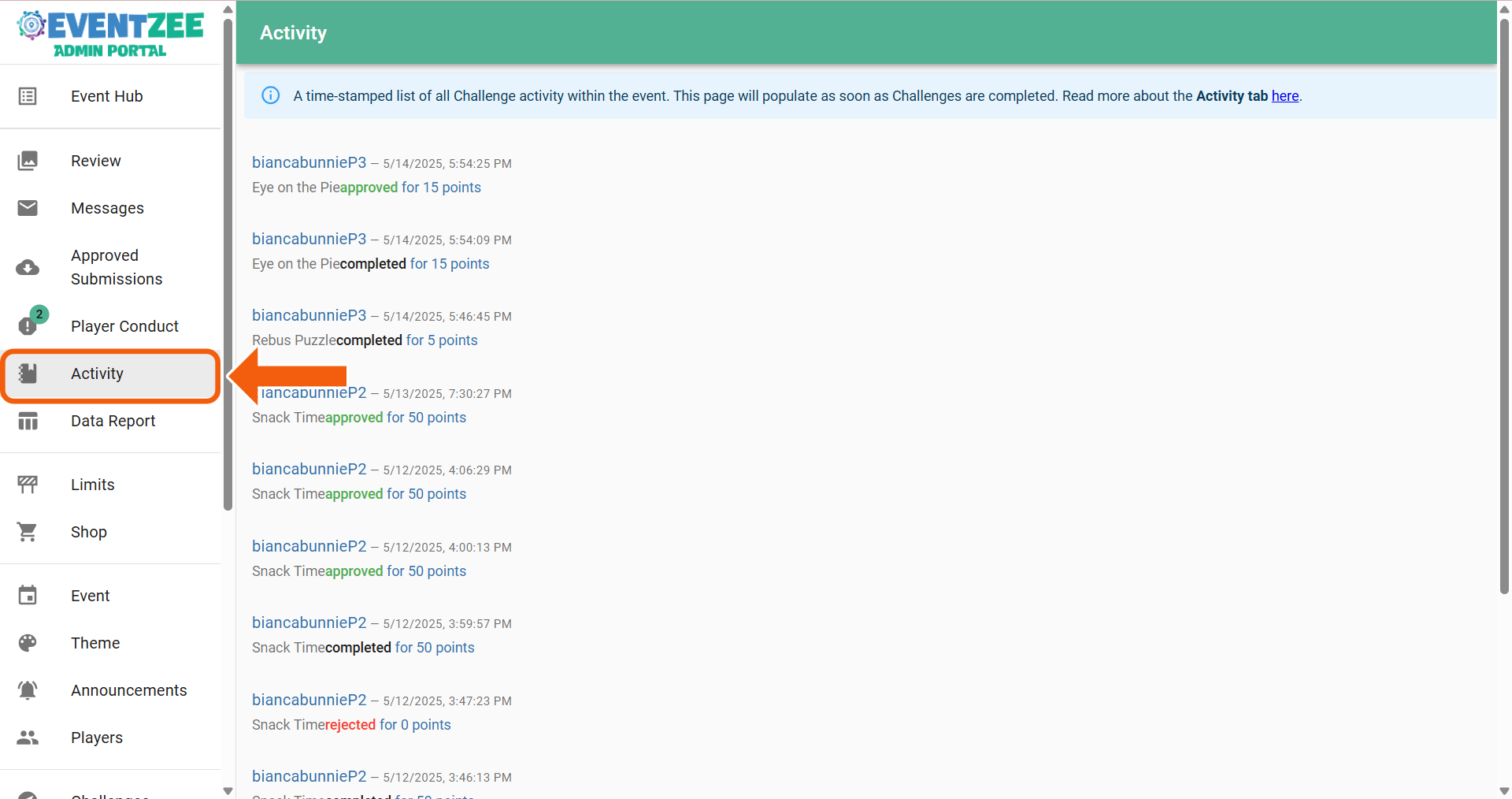Go to the Shop page
The image size is (1512, 799).
click(x=110, y=532)
